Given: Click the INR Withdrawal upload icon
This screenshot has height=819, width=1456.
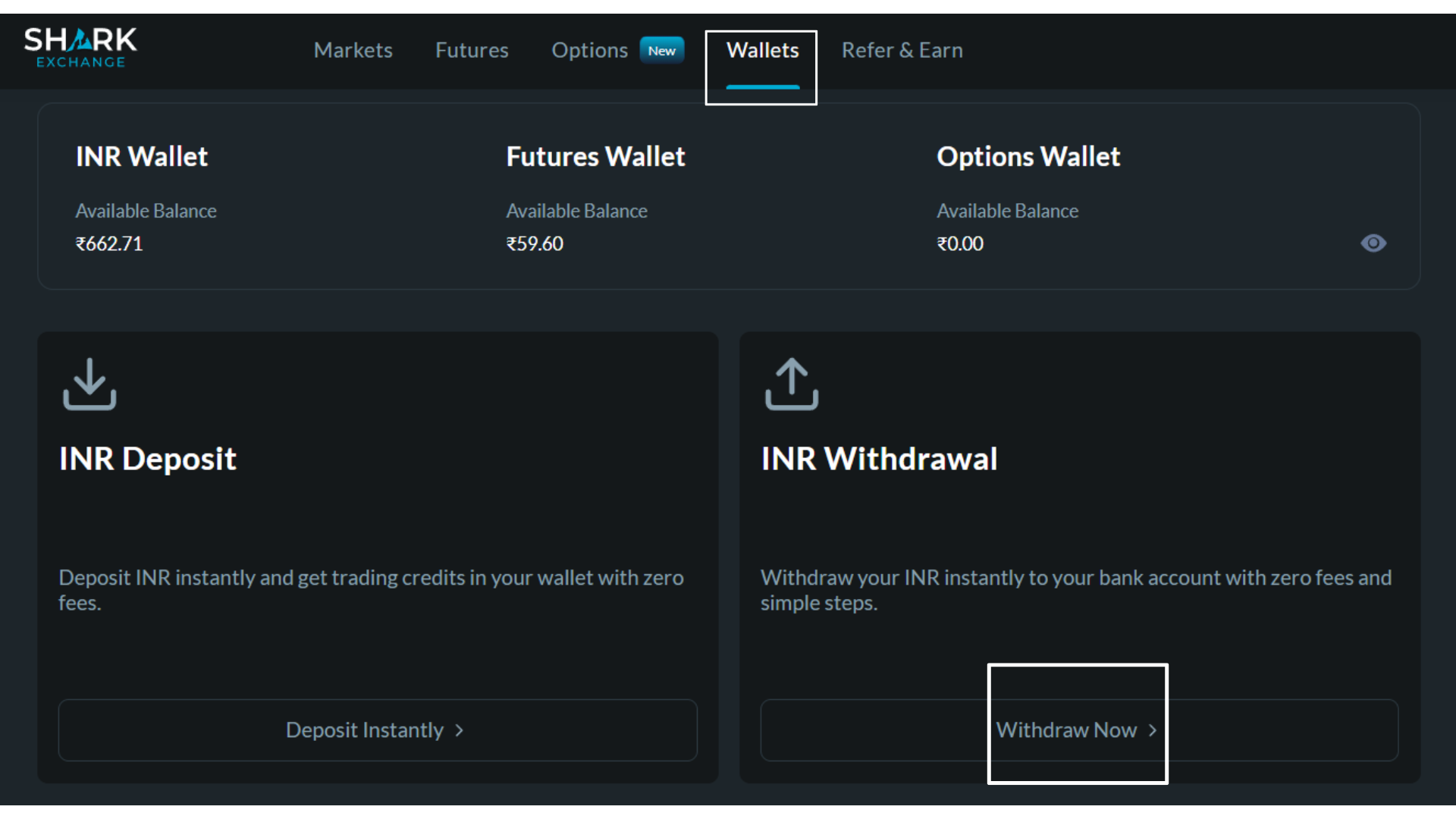Looking at the screenshot, I should (792, 384).
